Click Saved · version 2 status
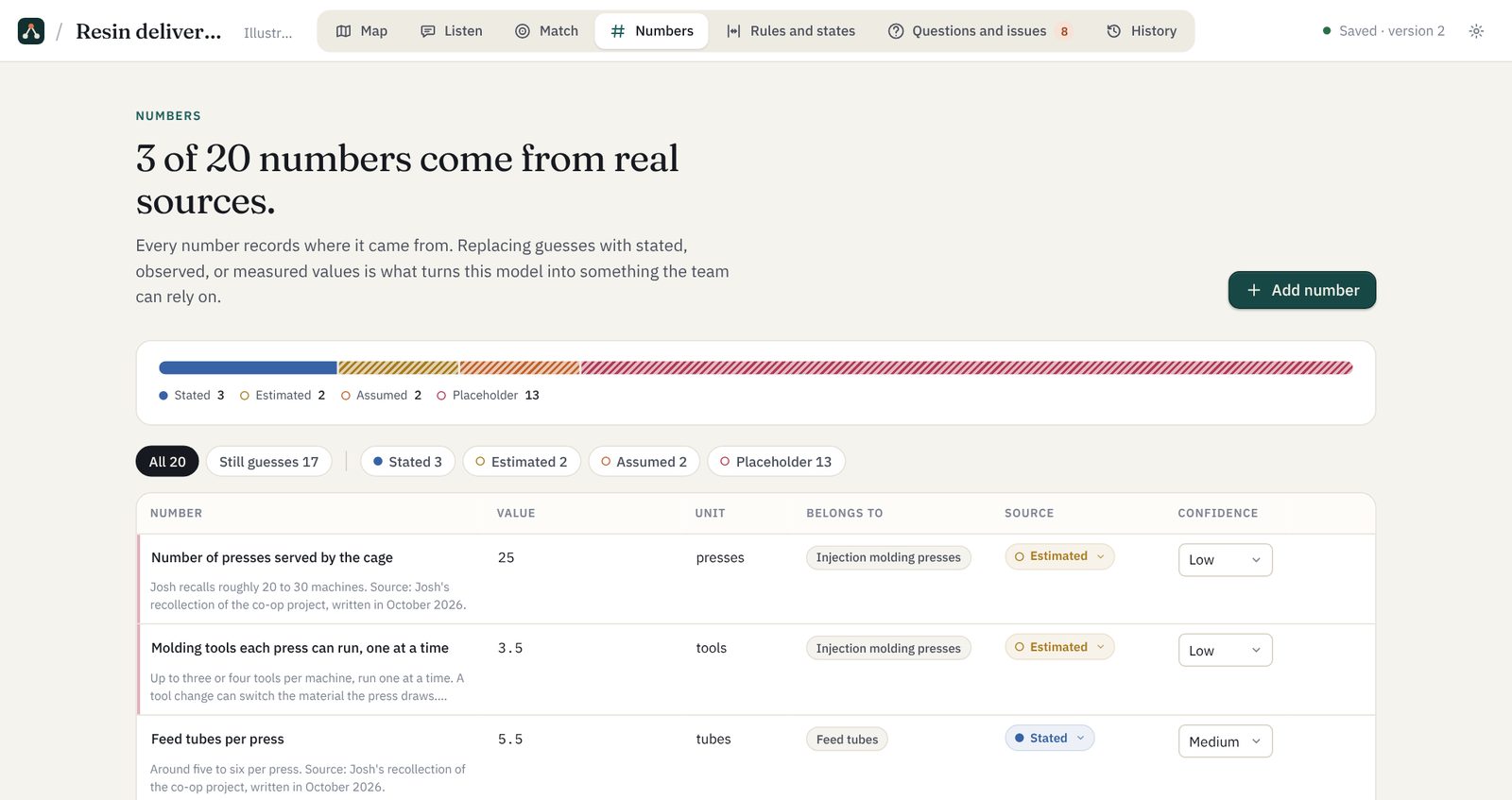 (1383, 31)
